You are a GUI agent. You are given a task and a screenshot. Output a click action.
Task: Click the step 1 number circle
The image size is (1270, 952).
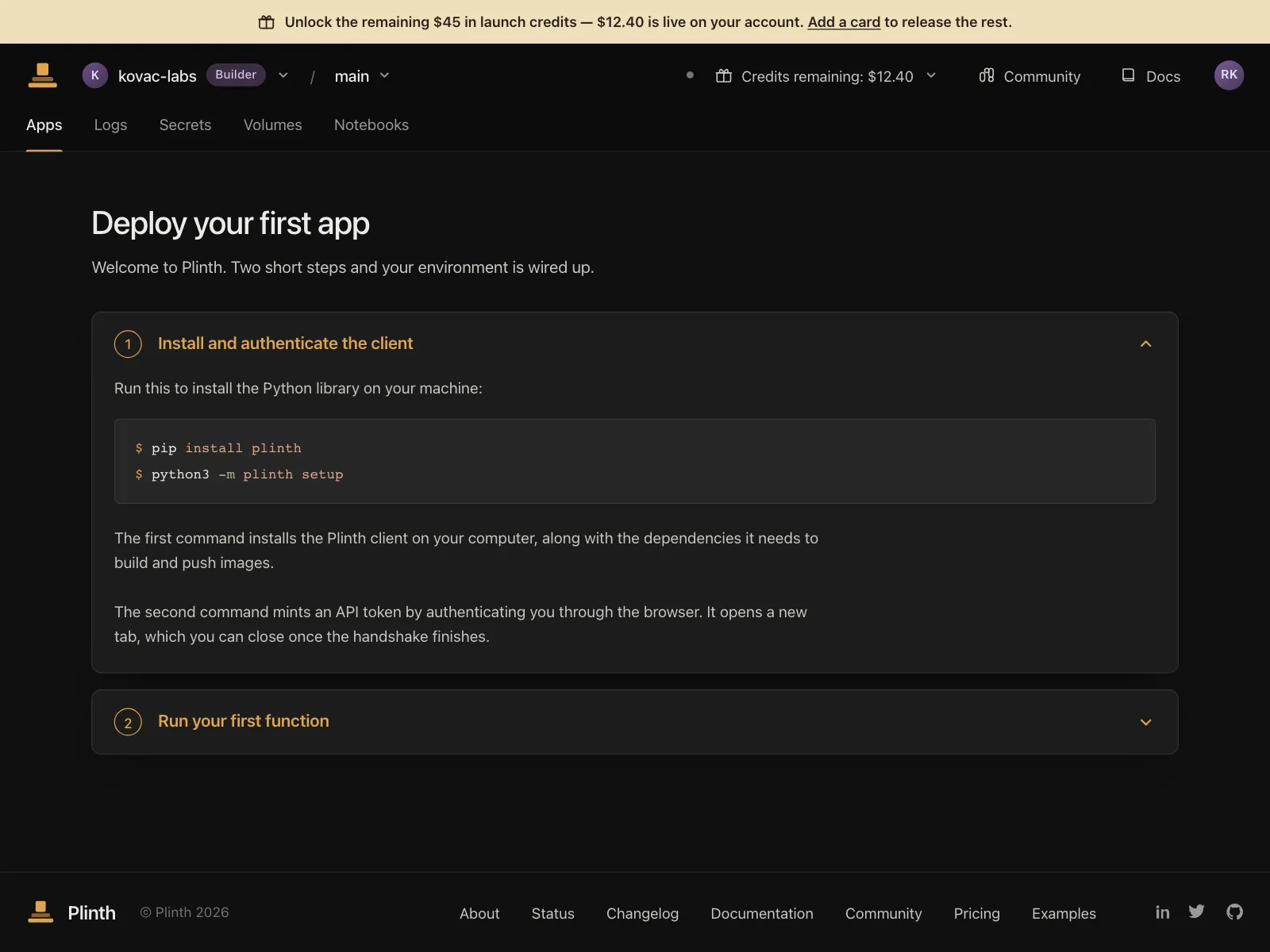(128, 344)
